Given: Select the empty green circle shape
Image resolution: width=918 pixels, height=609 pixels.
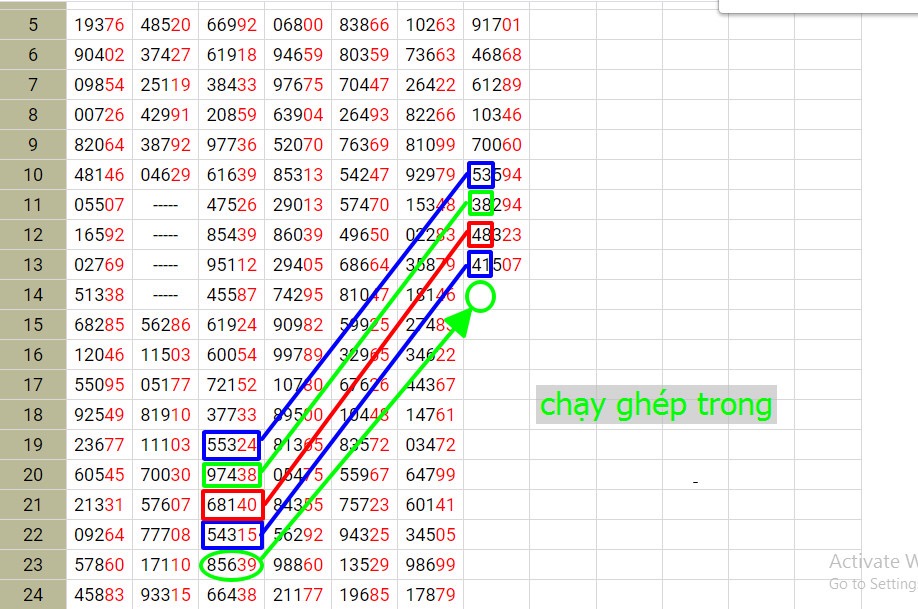Looking at the screenshot, I should pyautogui.click(x=481, y=296).
